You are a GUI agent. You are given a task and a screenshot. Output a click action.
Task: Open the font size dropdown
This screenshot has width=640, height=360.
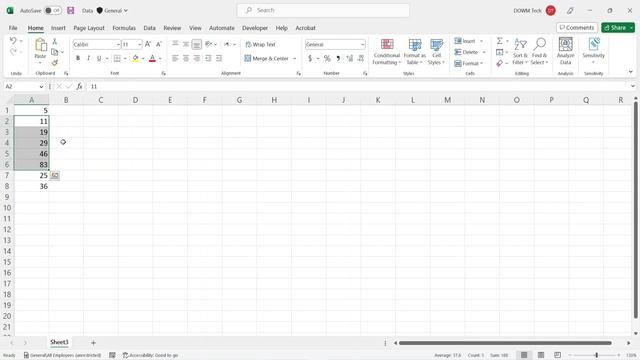click(x=140, y=44)
